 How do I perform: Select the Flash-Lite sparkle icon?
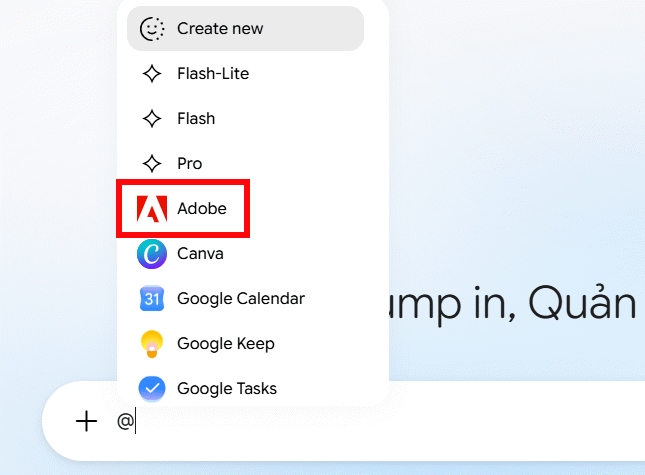click(152, 74)
